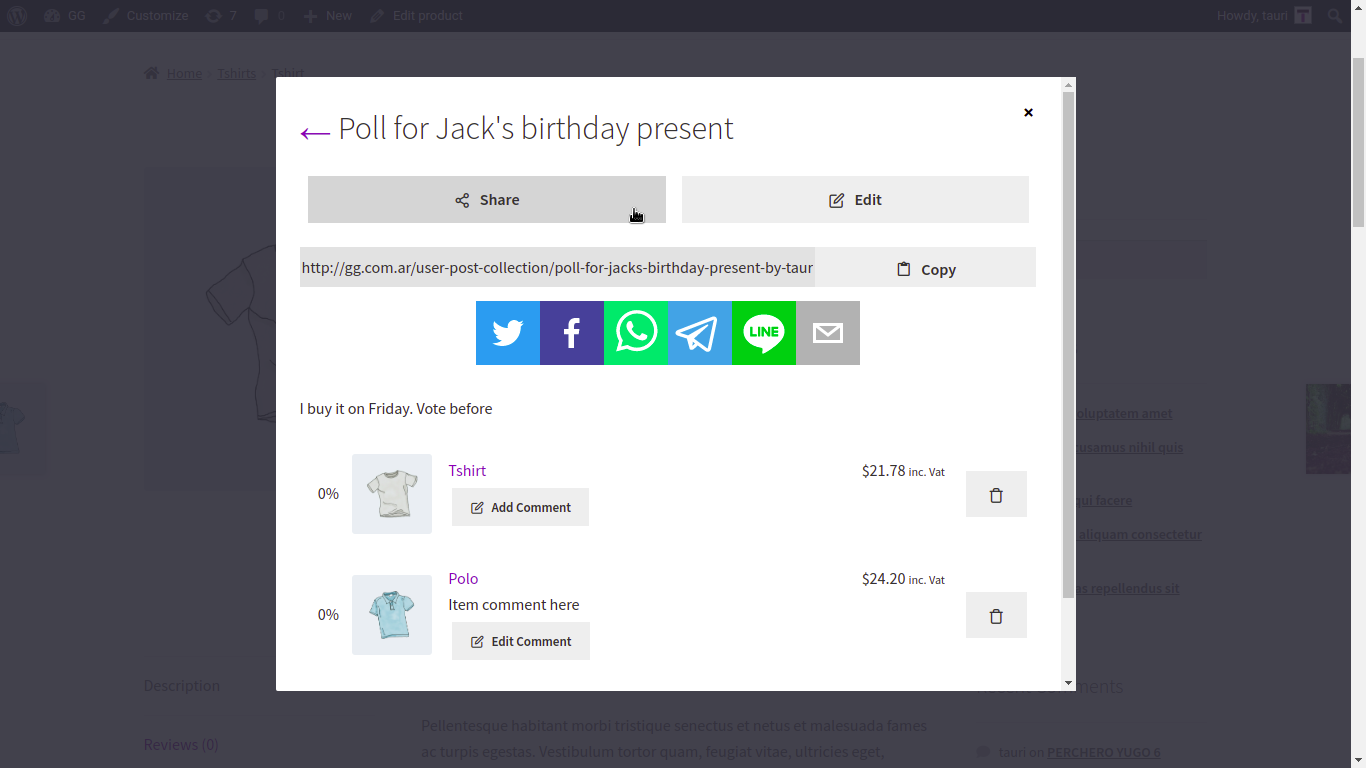
Task: Share poll on Facebook
Action: [x=572, y=333]
